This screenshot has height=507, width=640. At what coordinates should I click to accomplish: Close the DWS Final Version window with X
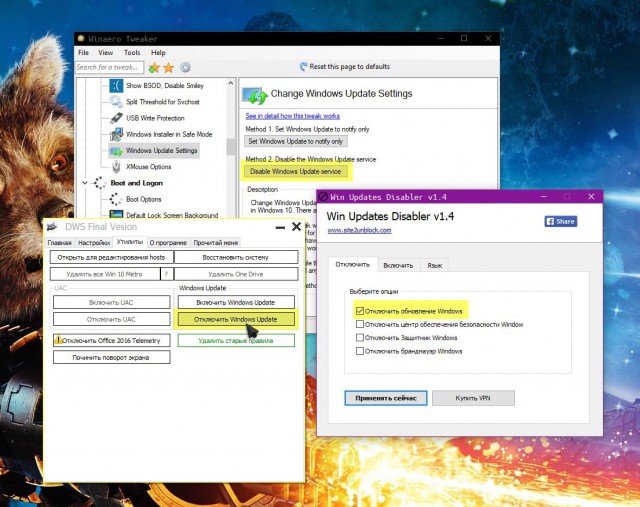(x=296, y=227)
